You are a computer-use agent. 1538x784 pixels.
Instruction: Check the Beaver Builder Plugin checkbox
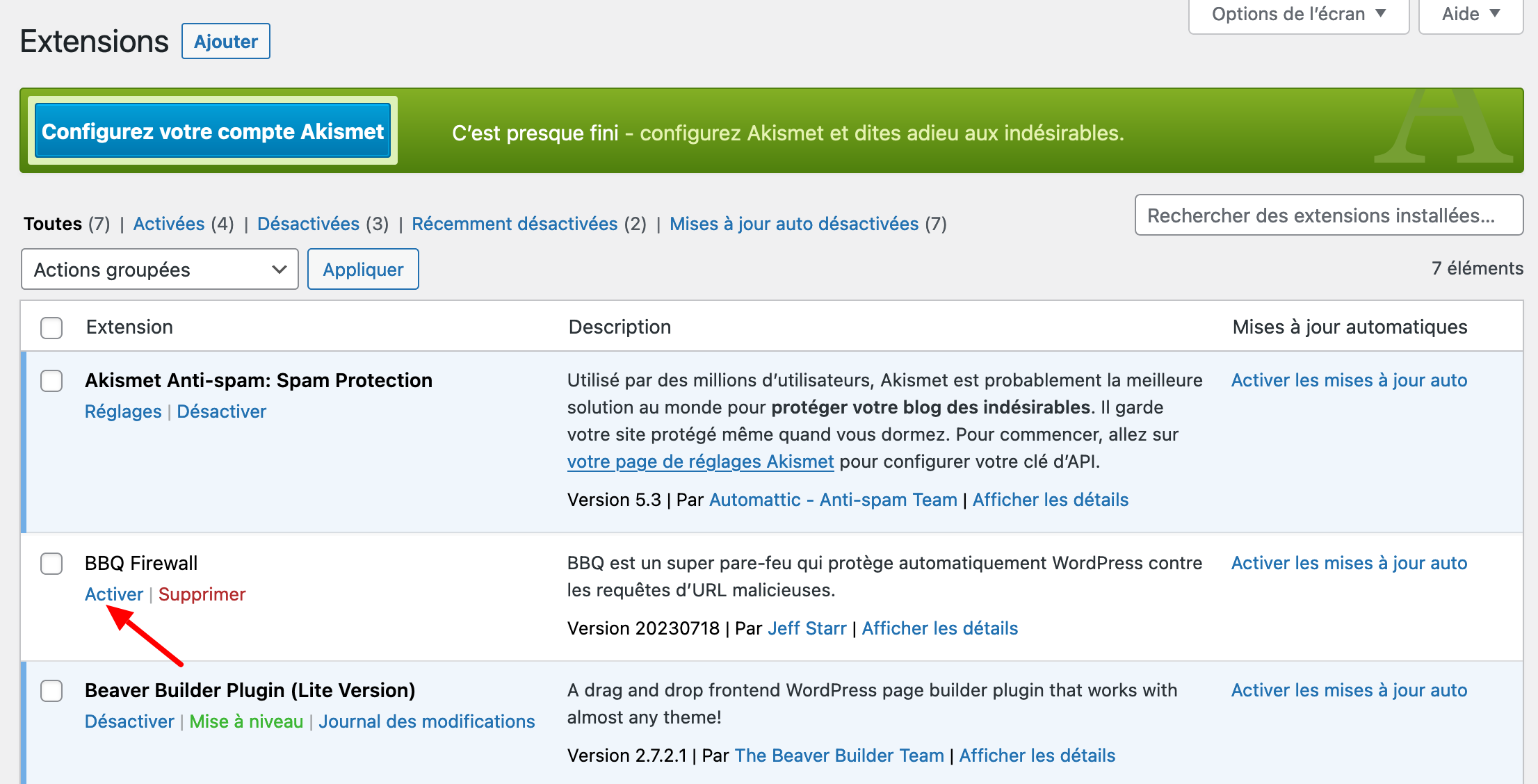coord(51,691)
